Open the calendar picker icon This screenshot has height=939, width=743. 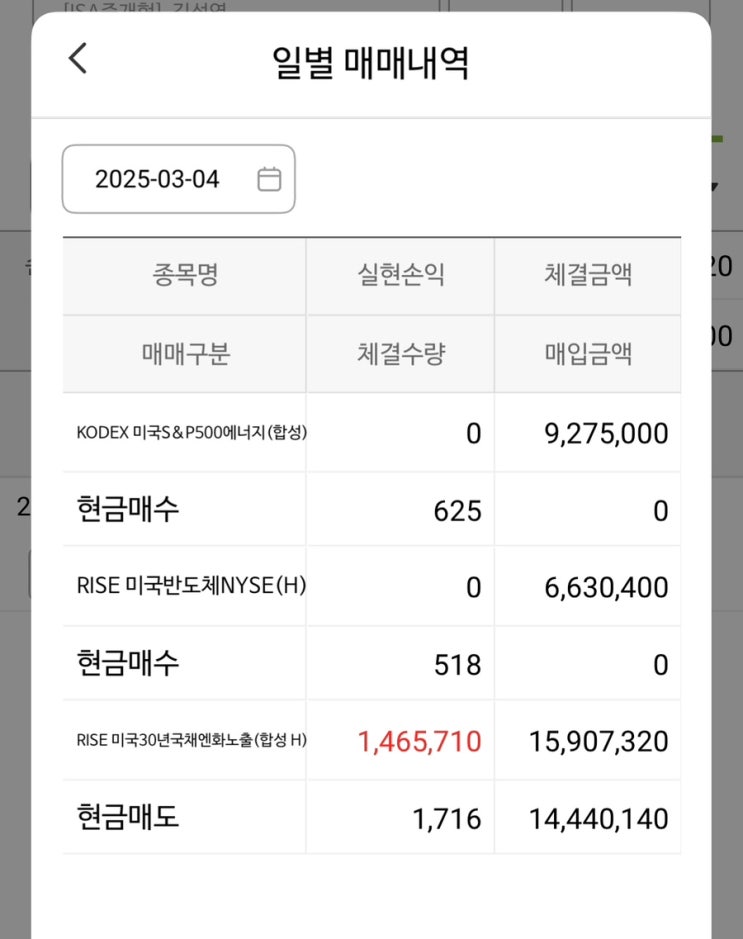coord(269,179)
